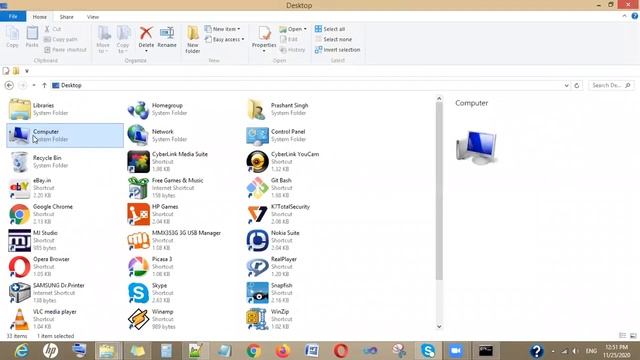Click the taskbar volume speaker icon
Screen dimensions: 640x360
coord(575,351)
